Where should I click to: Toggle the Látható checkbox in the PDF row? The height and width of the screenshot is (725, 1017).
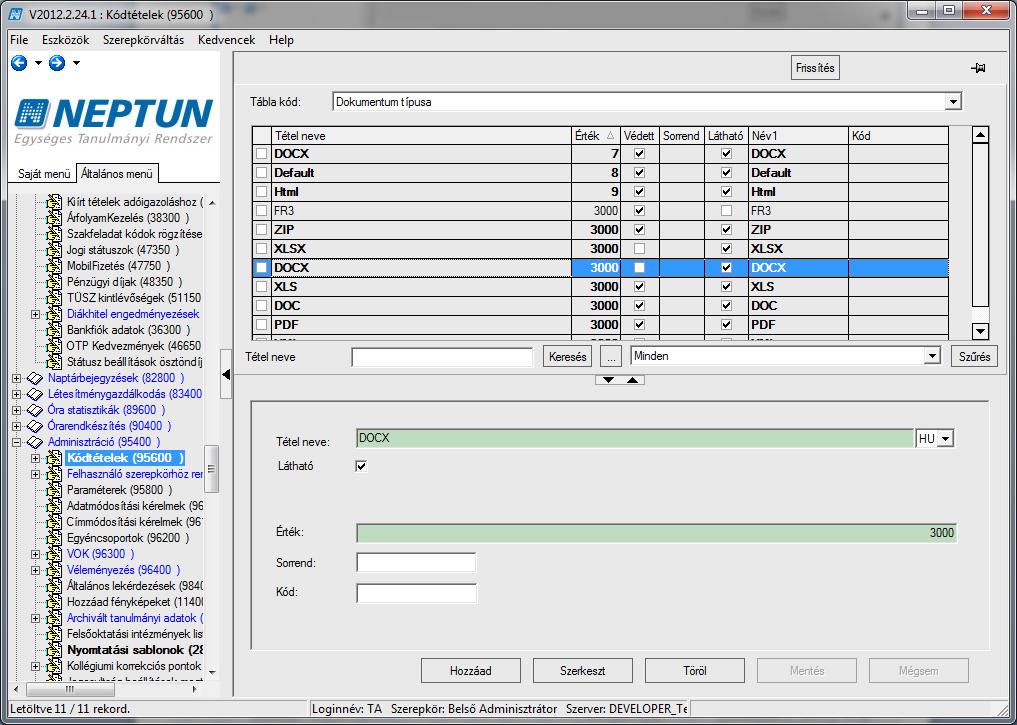[726, 324]
